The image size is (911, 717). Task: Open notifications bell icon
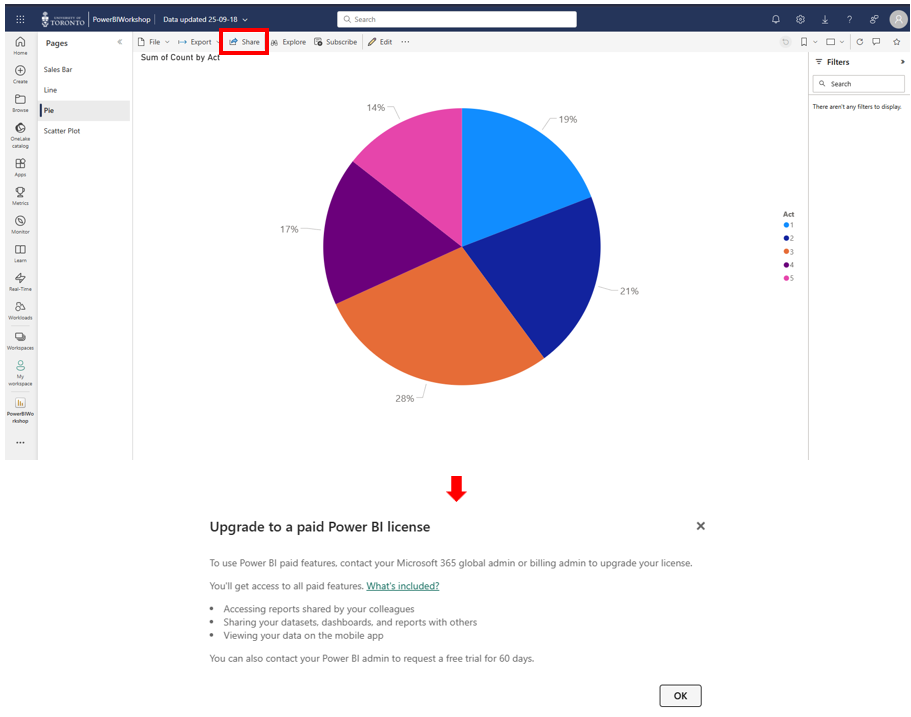click(776, 19)
